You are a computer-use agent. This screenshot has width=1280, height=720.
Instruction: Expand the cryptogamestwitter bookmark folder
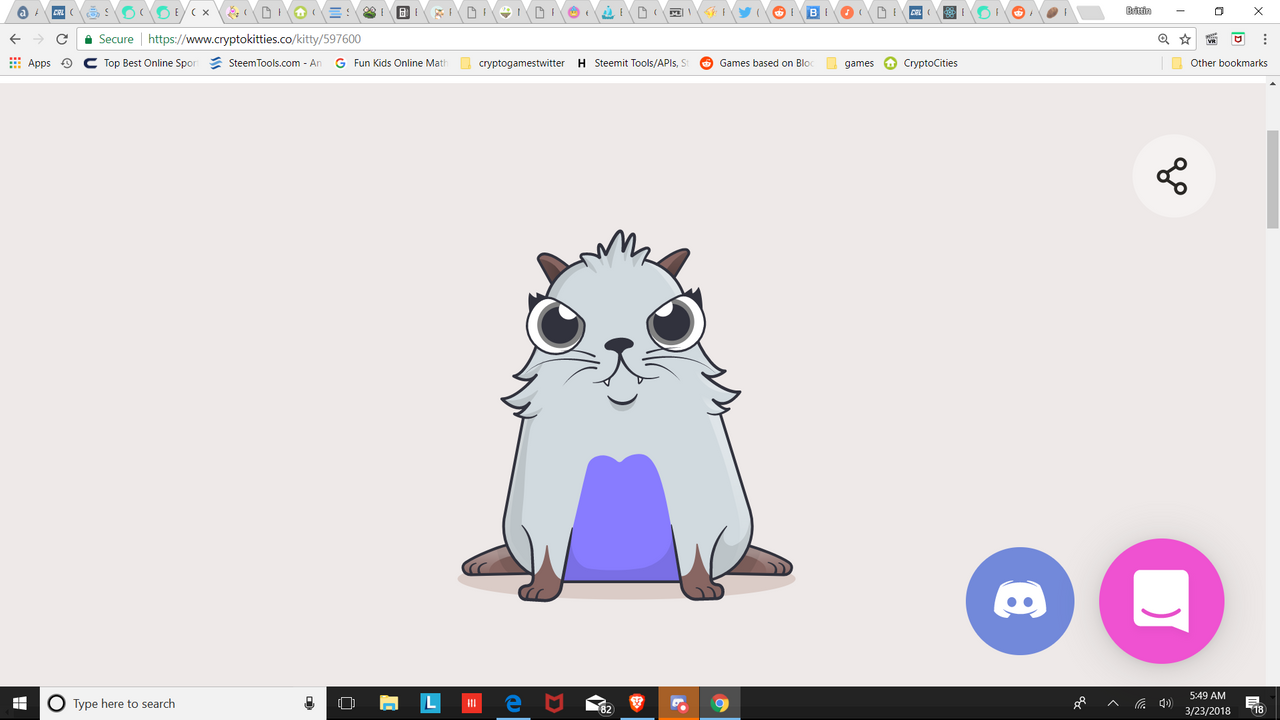tap(512, 63)
